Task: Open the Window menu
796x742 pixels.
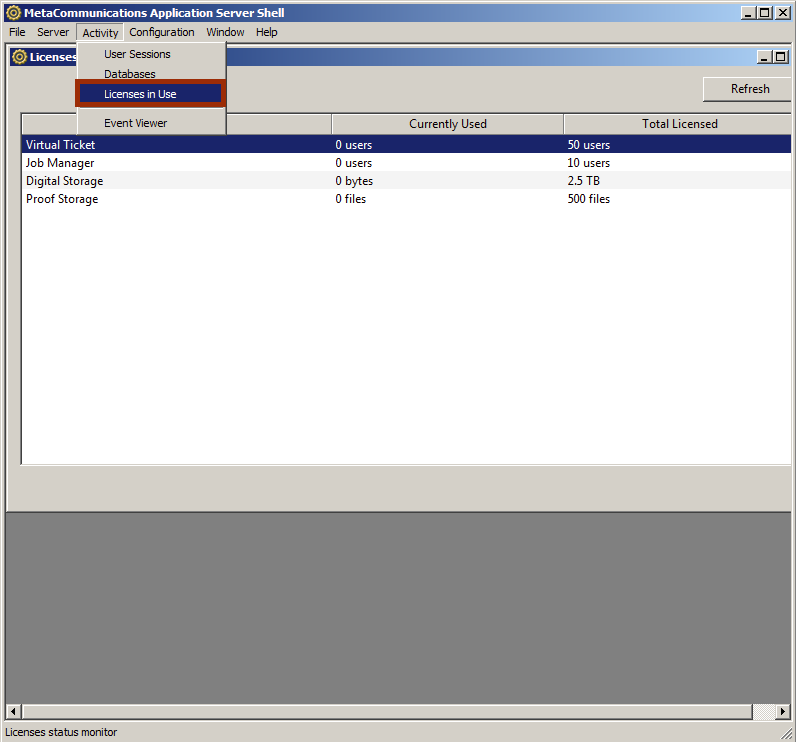Action: point(225,32)
